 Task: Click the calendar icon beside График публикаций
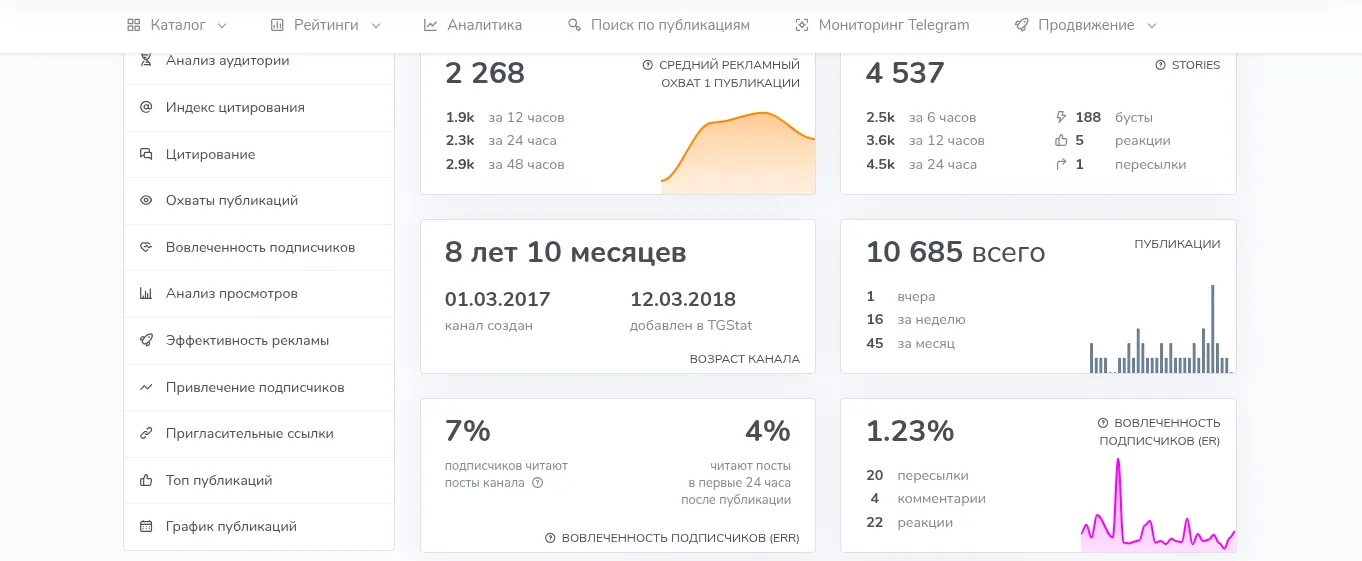click(x=146, y=526)
